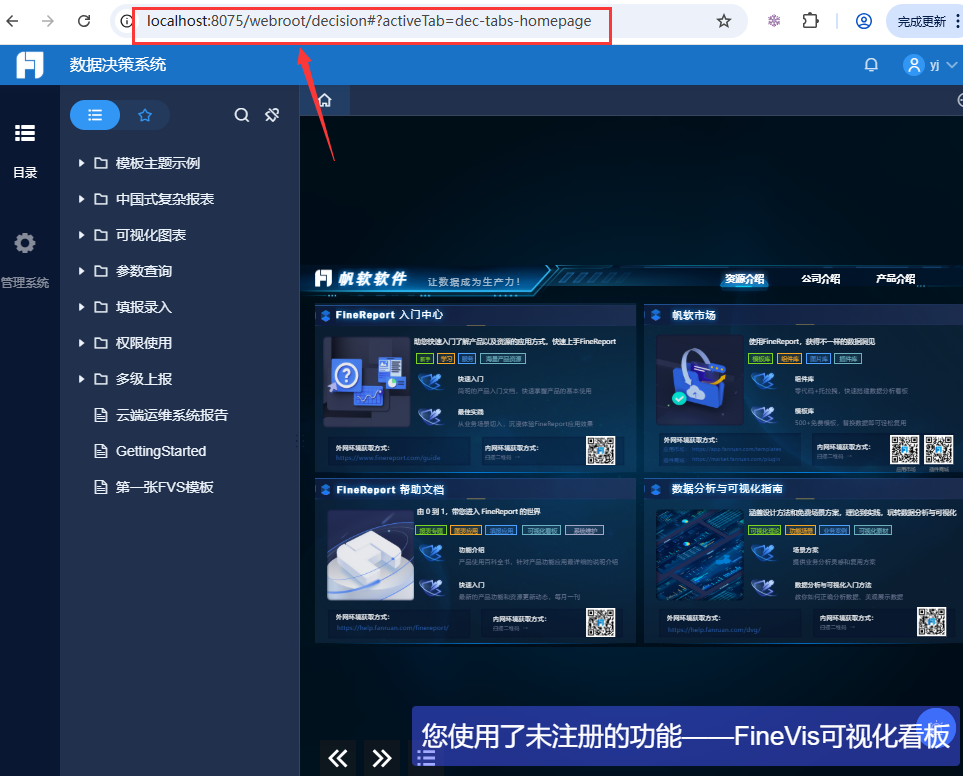
Task: Open the browser extensions puzzle icon
Action: click(x=811, y=21)
